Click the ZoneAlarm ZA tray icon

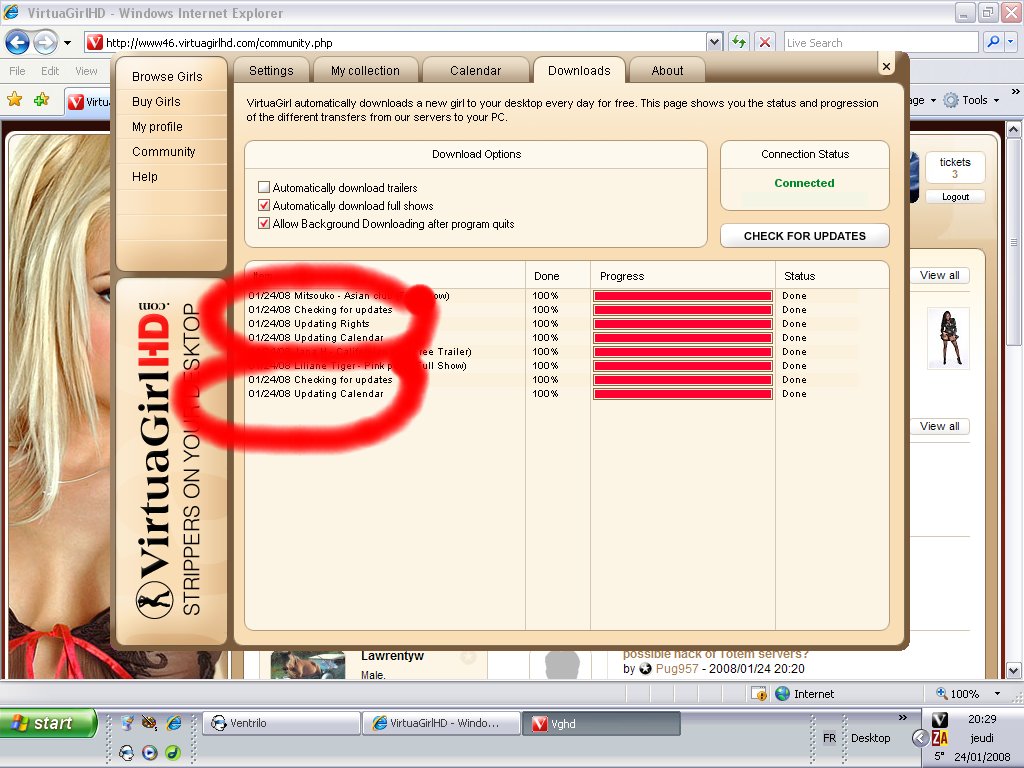point(940,738)
